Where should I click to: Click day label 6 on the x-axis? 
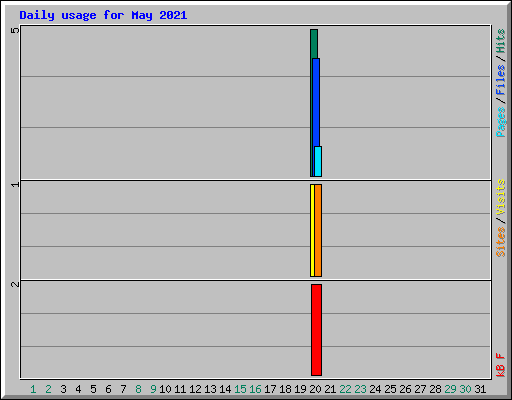point(108,389)
